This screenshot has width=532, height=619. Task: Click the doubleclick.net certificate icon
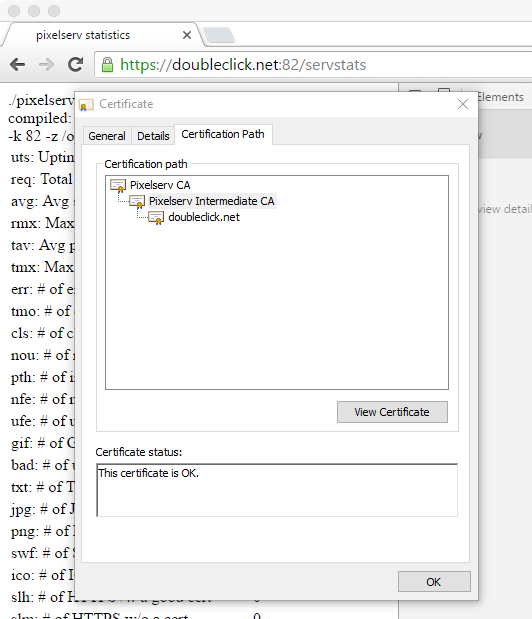(156, 218)
